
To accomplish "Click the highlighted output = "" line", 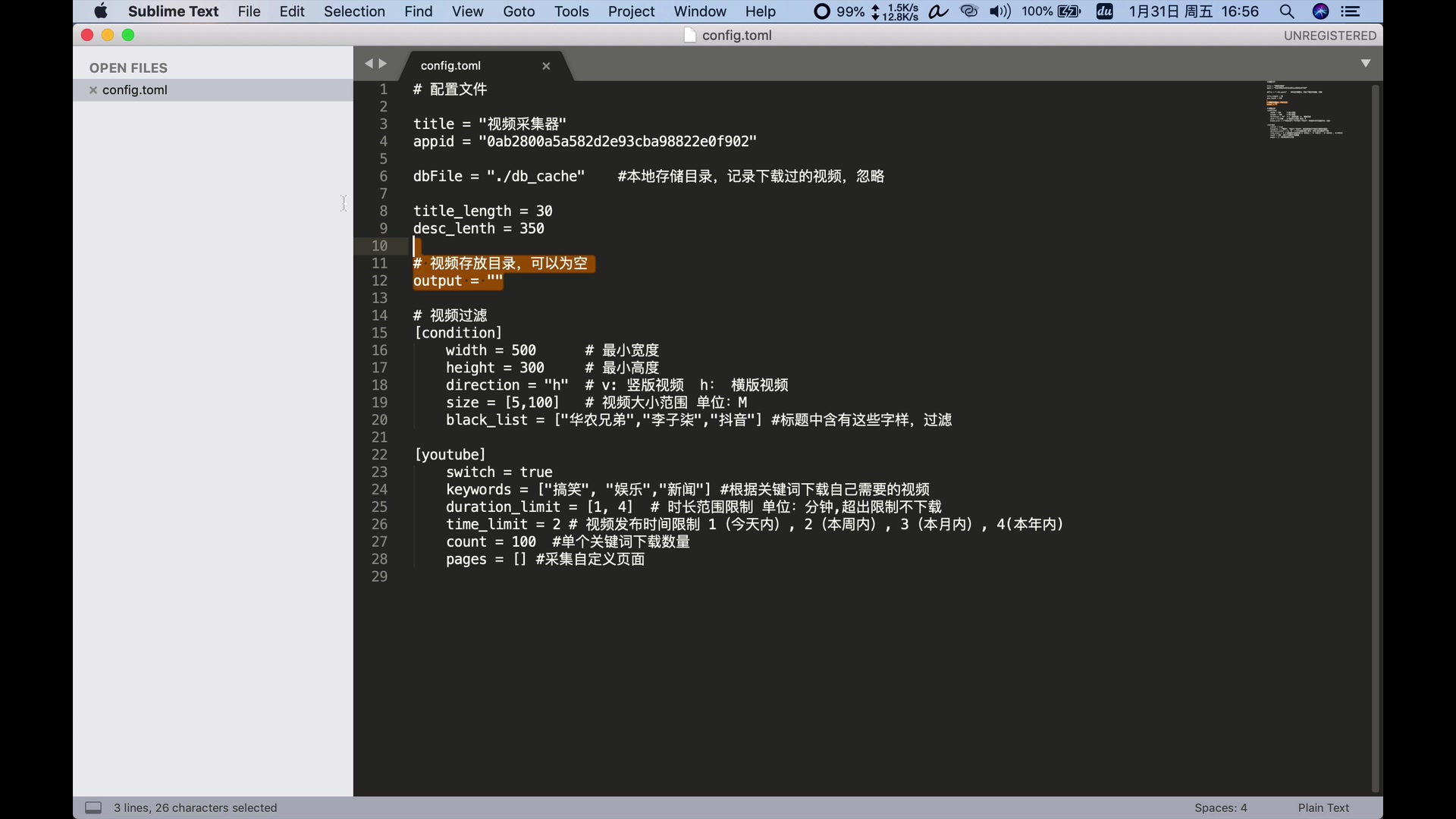I will coord(458,281).
